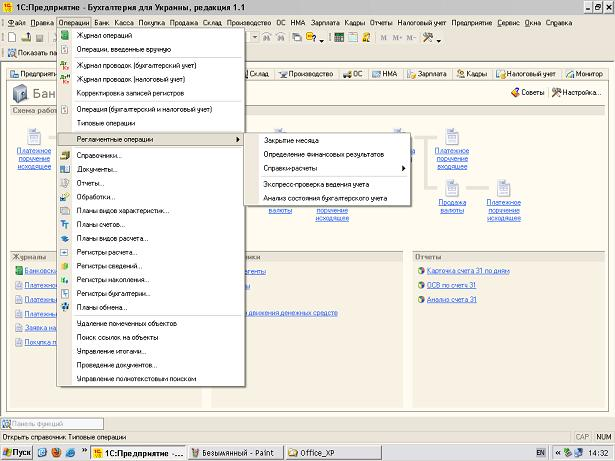Click the Документы menu icon
The width and height of the screenshot is (615, 461).
coord(65,169)
